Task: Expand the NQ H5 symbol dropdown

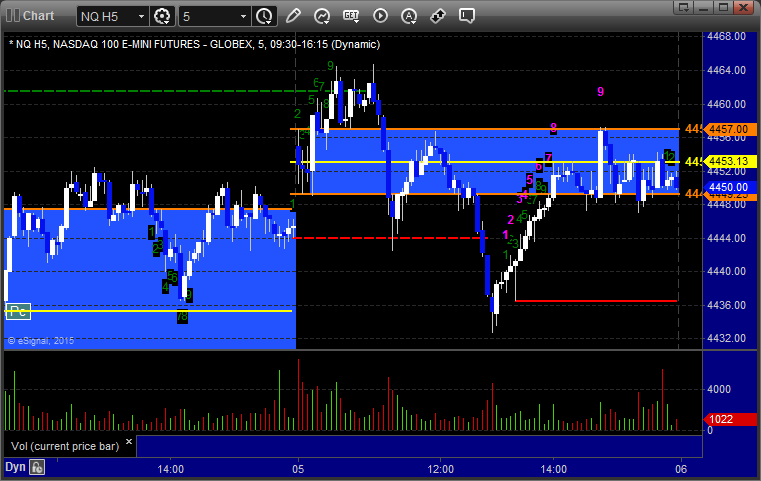Action: (x=141, y=17)
